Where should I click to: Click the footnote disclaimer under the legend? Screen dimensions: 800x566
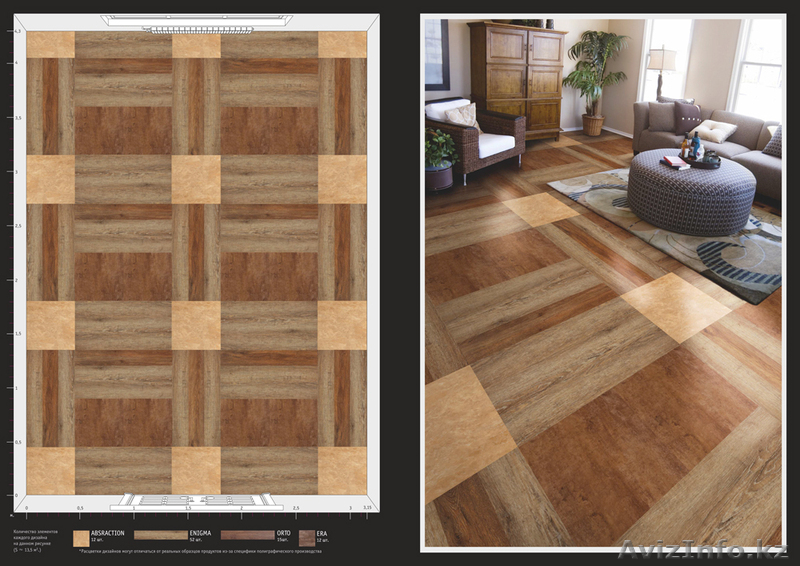(200, 551)
